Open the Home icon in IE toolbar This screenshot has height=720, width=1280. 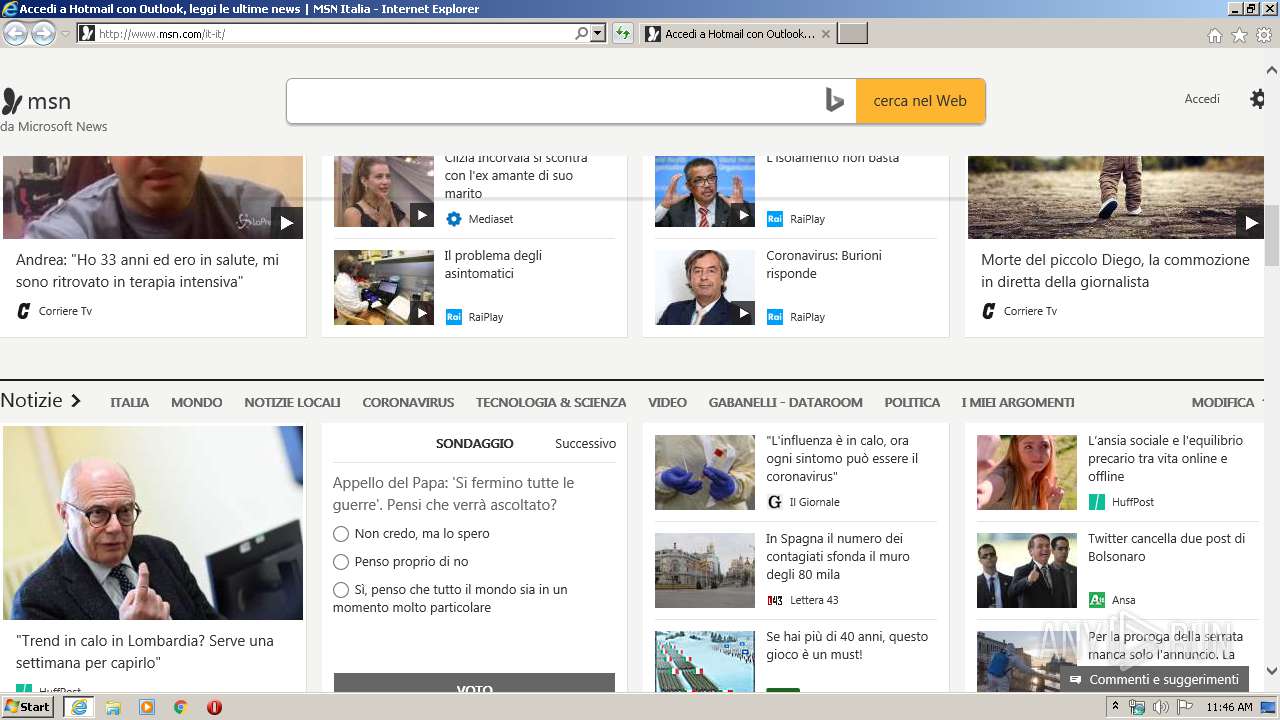click(1214, 35)
